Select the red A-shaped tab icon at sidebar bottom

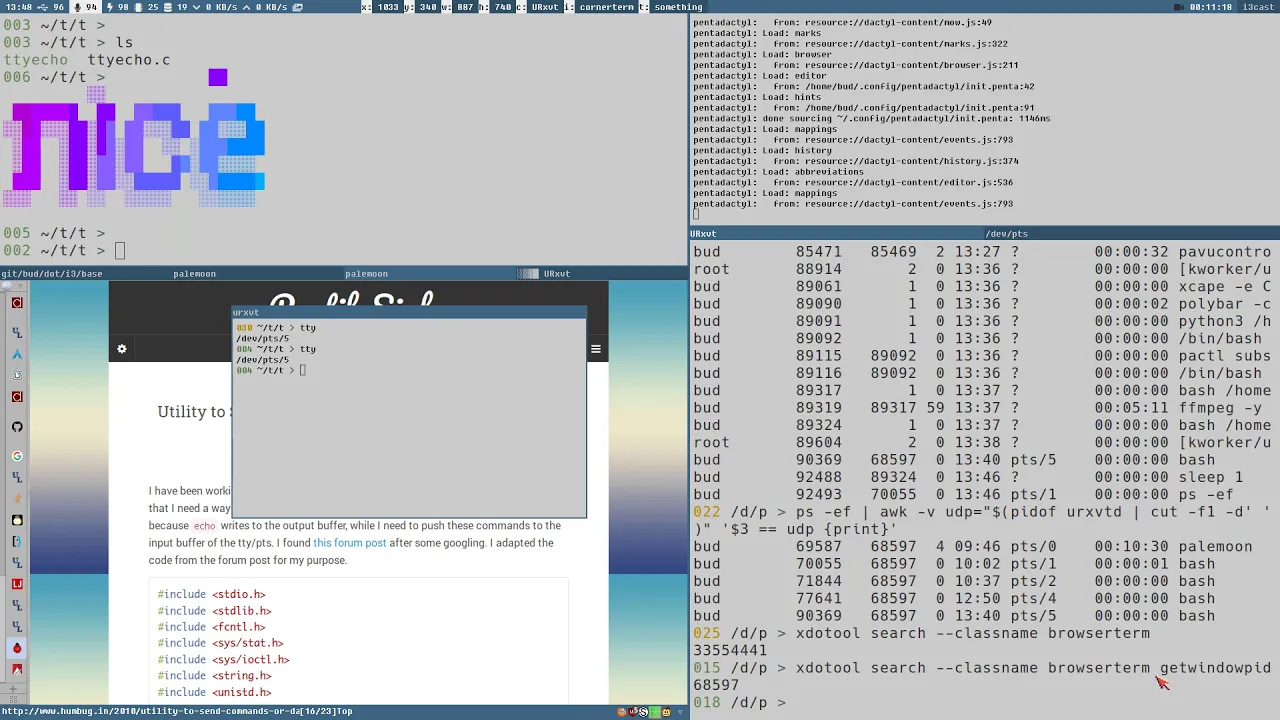tap(17, 669)
